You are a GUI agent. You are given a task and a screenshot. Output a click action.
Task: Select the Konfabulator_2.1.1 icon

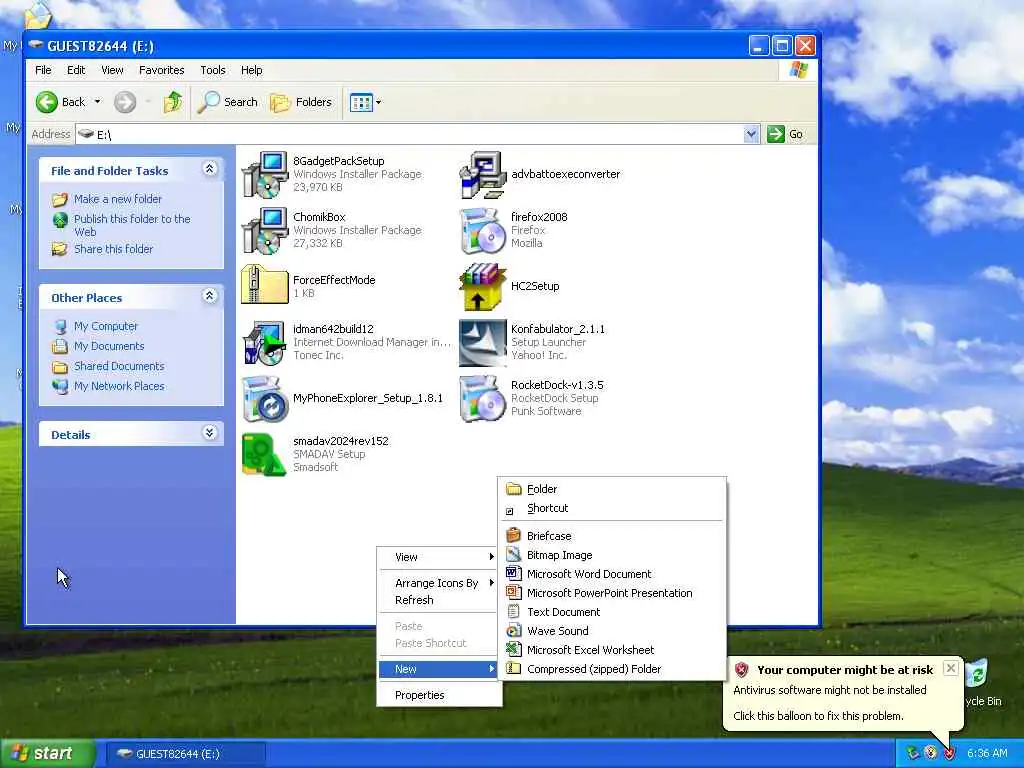(x=483, y=343)
